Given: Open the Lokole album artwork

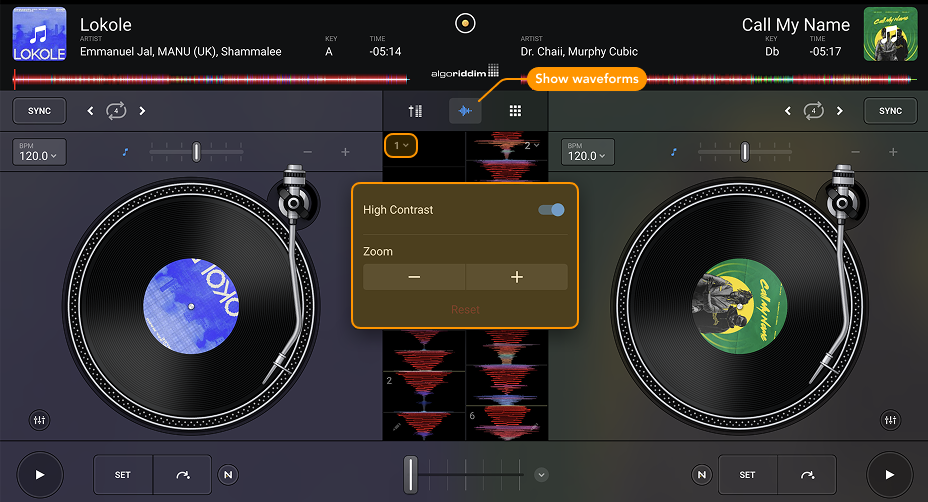Looking at the screenshot, I should click(40, 34).
